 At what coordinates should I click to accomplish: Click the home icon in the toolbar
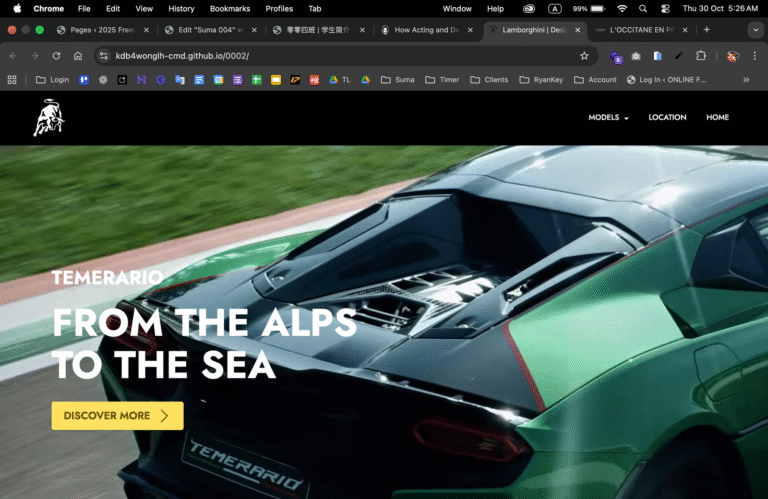[x=78, y=56]
